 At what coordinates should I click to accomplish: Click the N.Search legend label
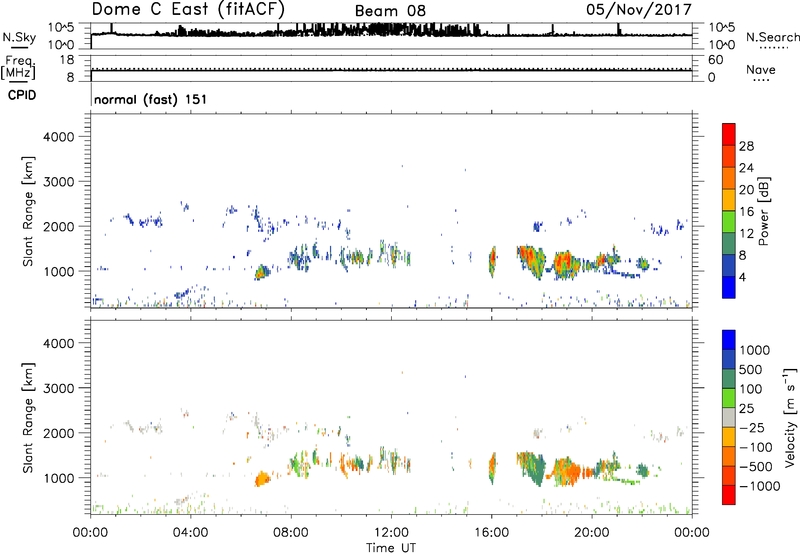point(772,37)
